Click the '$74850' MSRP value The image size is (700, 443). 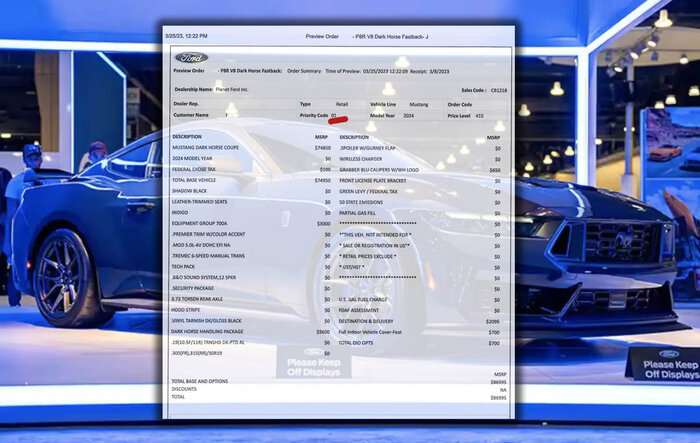[323, 148]
